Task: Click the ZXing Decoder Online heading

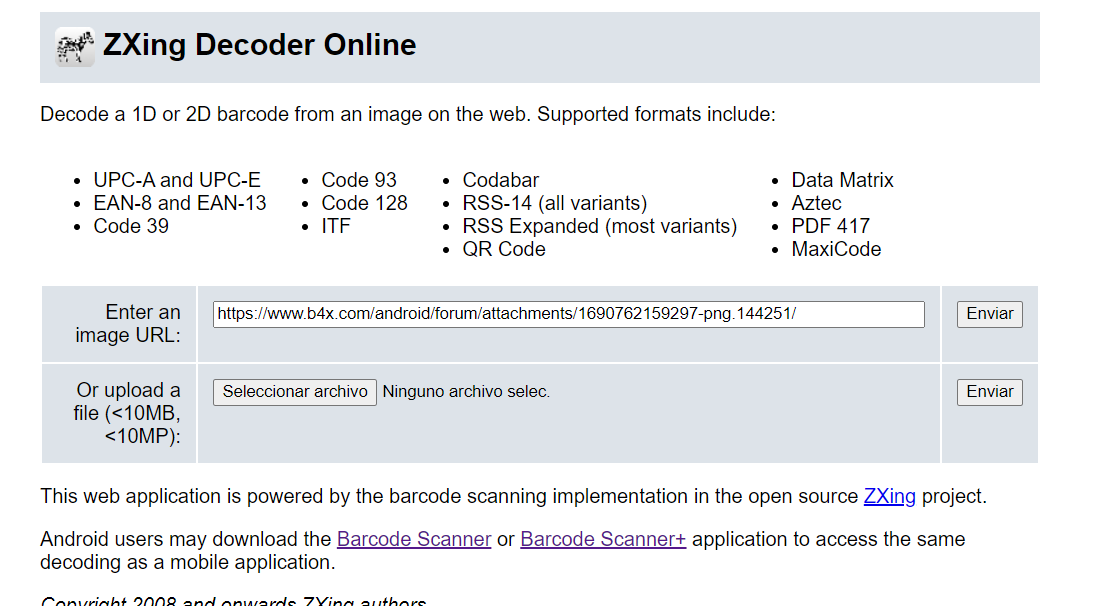Action: (x=260, y=46)
